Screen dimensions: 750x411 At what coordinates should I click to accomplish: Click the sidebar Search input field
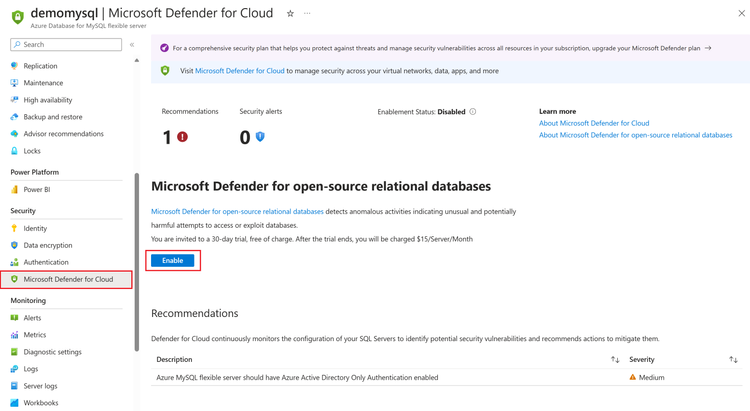66,44
